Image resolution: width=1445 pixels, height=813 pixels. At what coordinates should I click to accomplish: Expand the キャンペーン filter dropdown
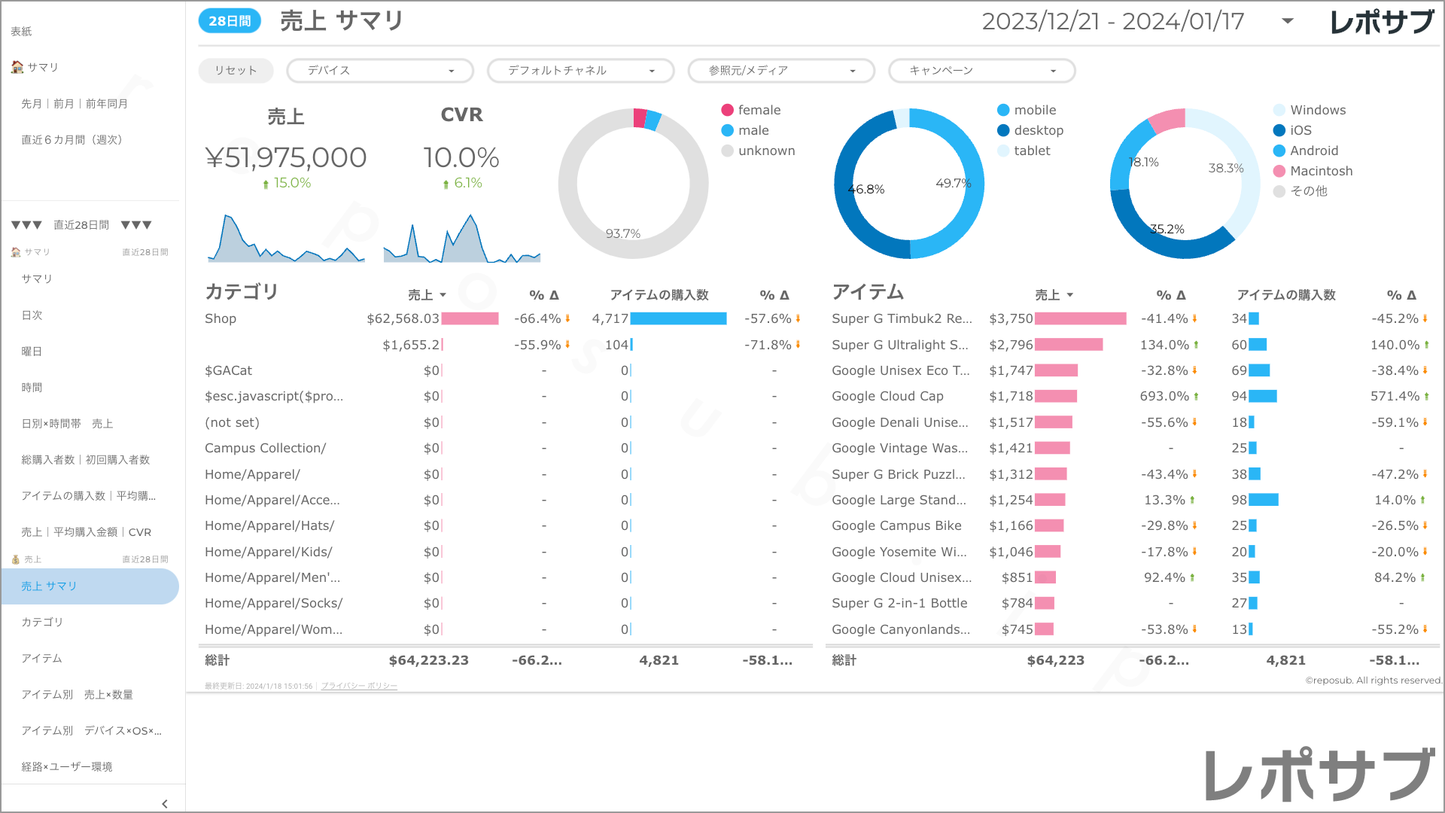tap(981, 71)
